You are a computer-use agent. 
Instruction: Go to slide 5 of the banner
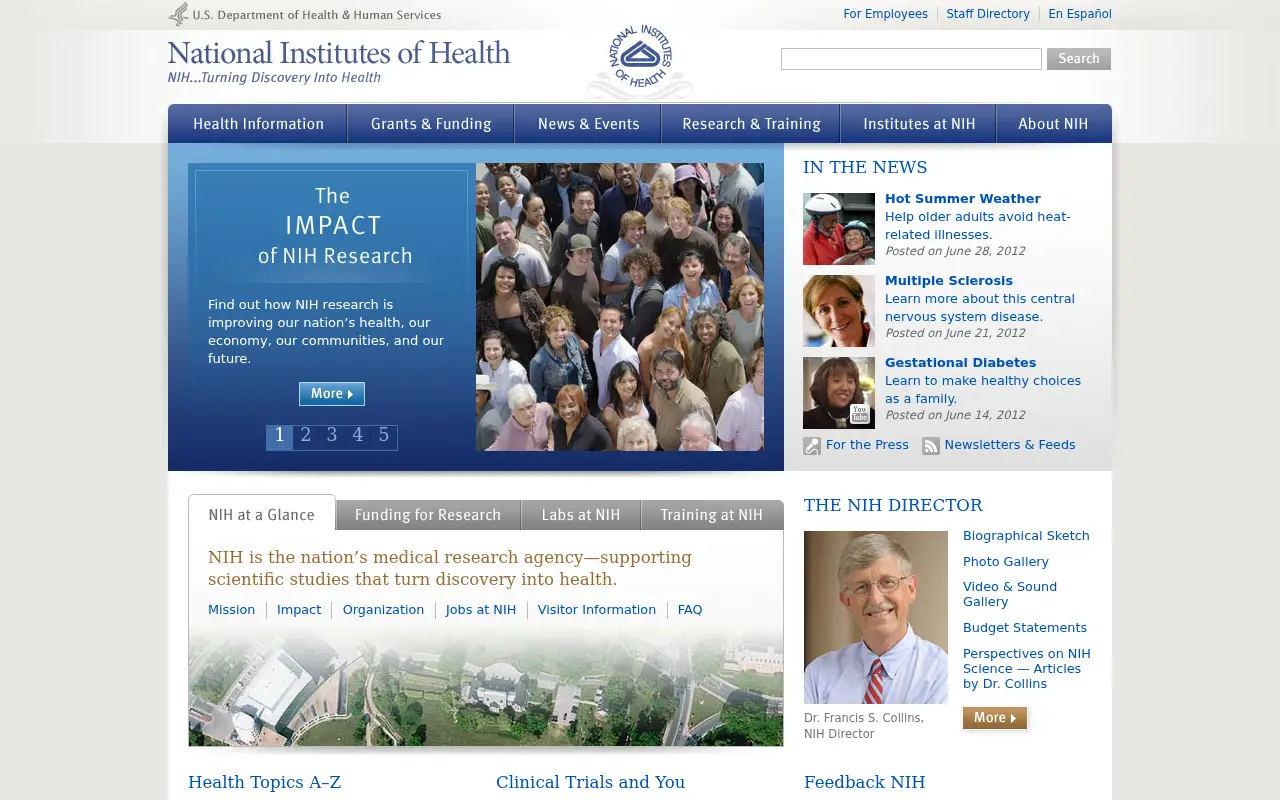[x=384, y=437]
